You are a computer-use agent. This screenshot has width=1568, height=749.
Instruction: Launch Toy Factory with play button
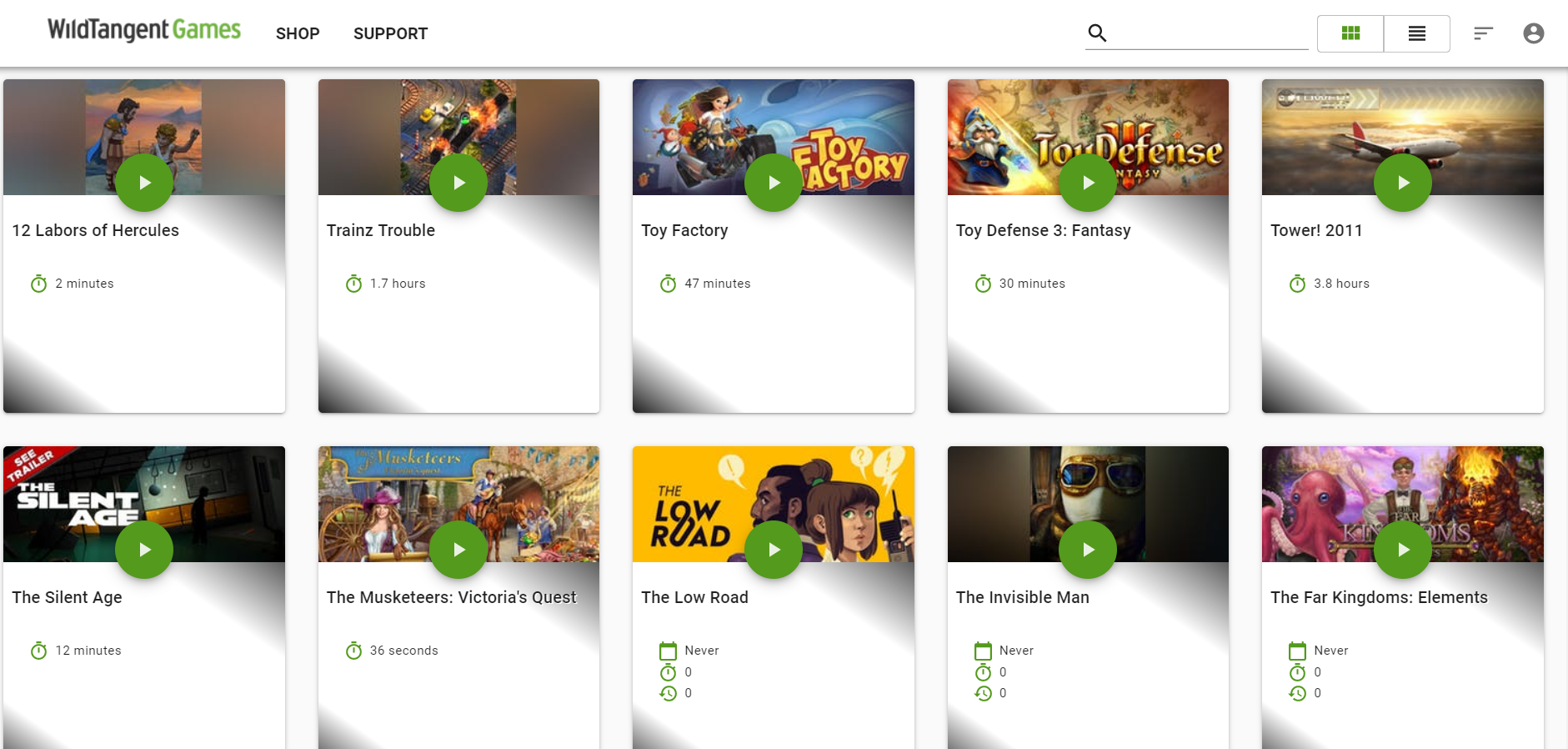[774, 183]
